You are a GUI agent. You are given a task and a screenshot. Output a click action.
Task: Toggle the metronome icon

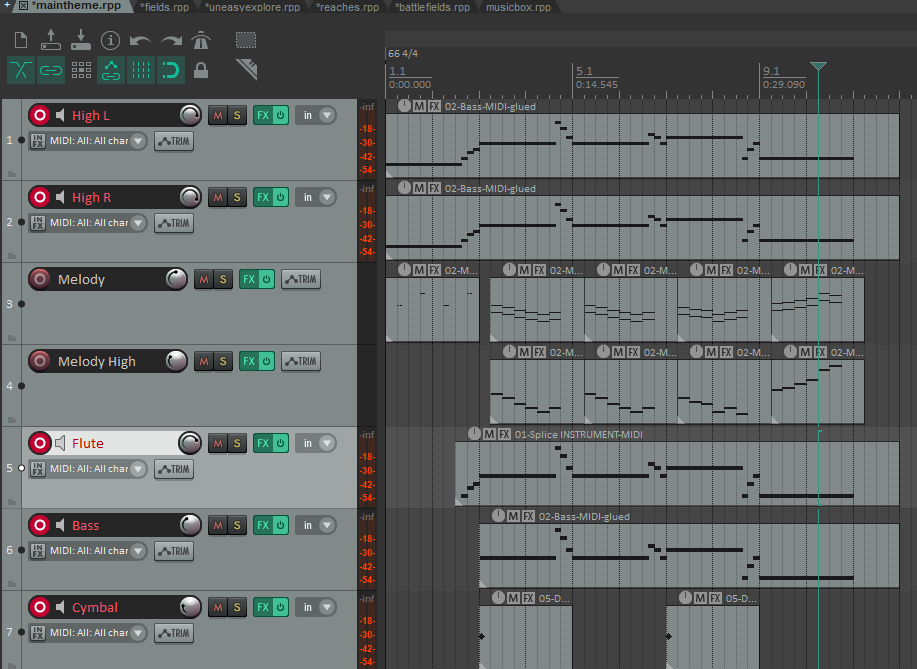201,40
